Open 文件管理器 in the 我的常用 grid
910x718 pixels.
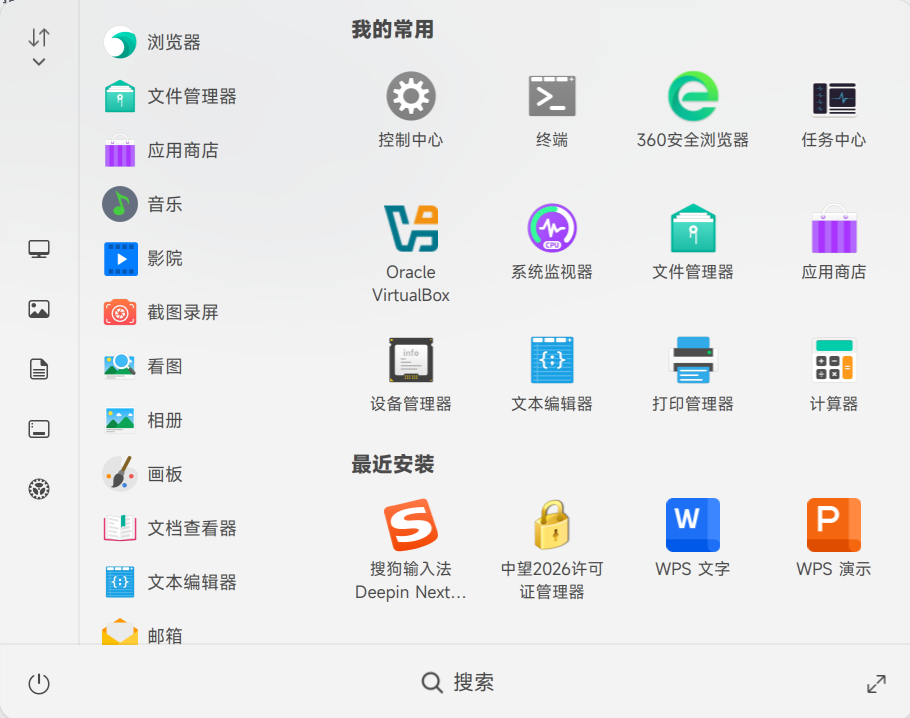click(x=693, y=241)
